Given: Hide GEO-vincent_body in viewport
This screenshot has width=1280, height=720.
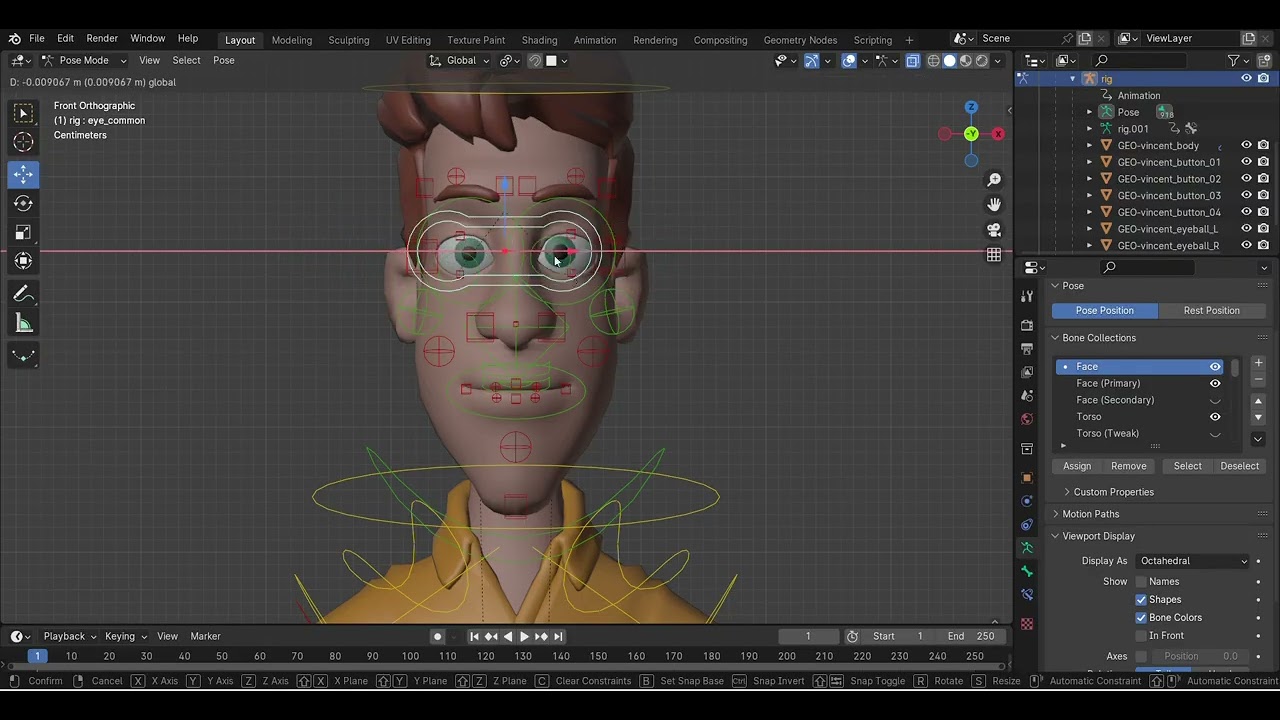Looking at the screenshot, I should (x=1246, y=146).
